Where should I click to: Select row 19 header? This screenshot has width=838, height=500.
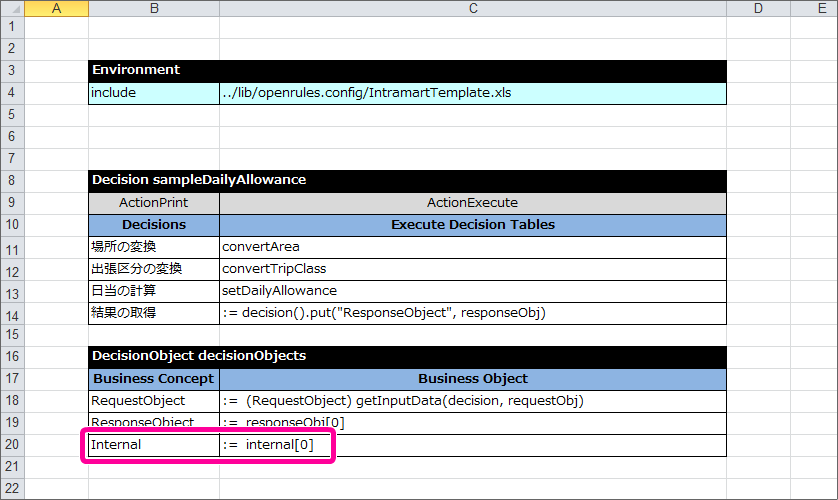point(12,423)
